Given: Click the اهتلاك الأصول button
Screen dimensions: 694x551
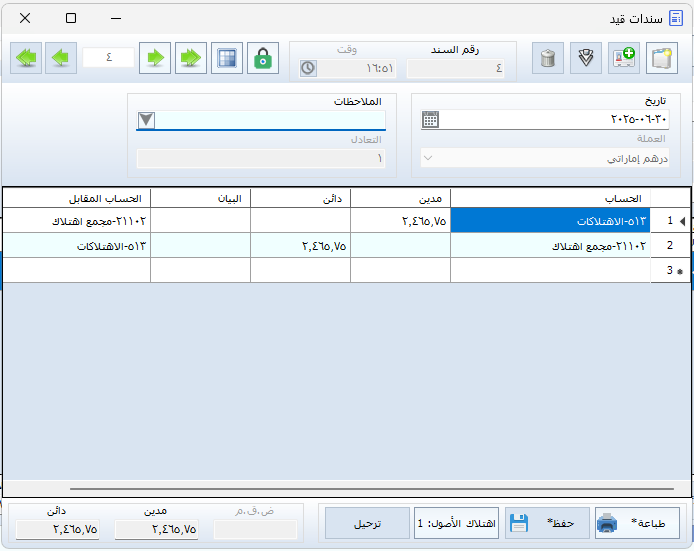Looking at the screenshot, I should coord(455,523).
